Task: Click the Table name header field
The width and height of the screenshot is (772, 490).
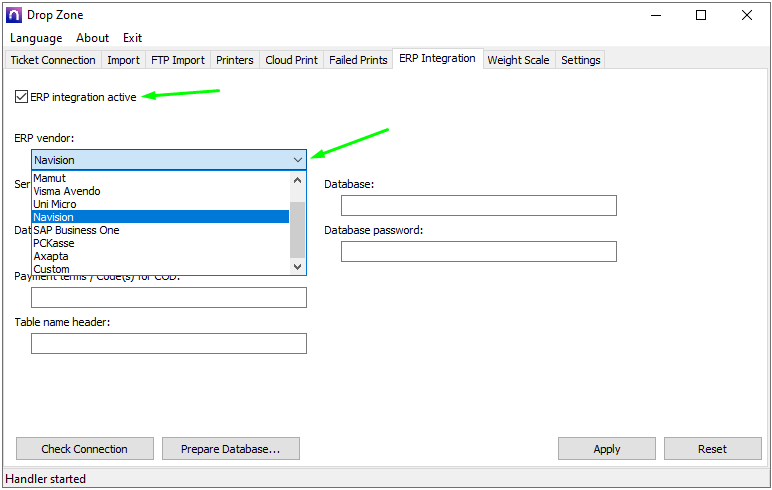Action: (169, 343)
